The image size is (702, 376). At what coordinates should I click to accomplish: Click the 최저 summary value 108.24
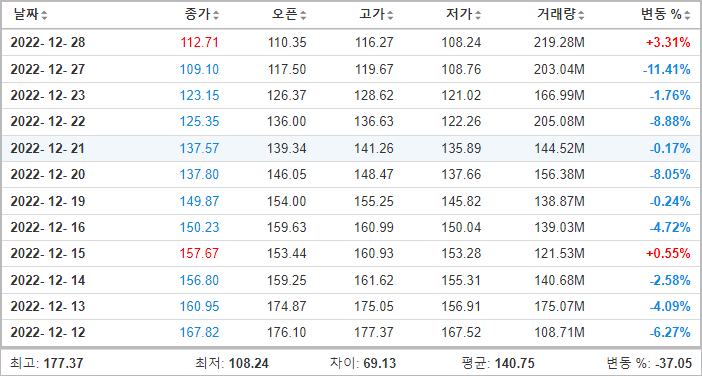(248, 363)
